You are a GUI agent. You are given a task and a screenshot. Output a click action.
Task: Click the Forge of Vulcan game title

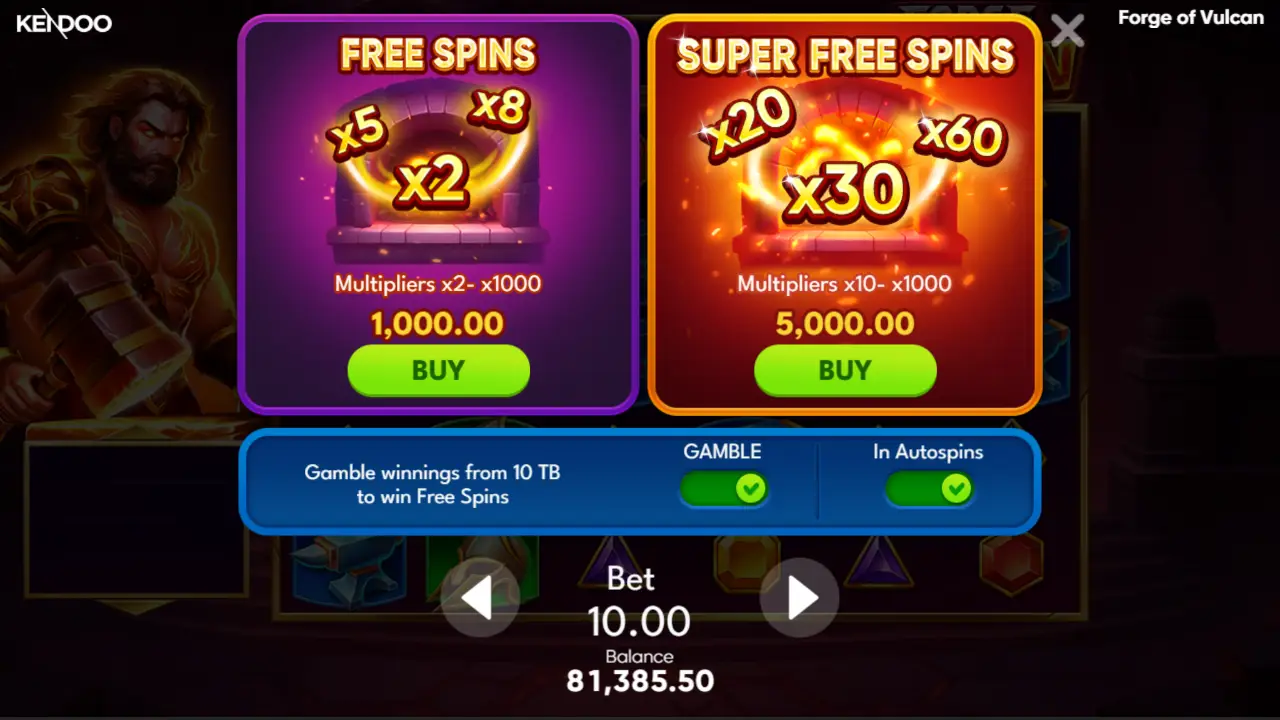(1191, 18)
